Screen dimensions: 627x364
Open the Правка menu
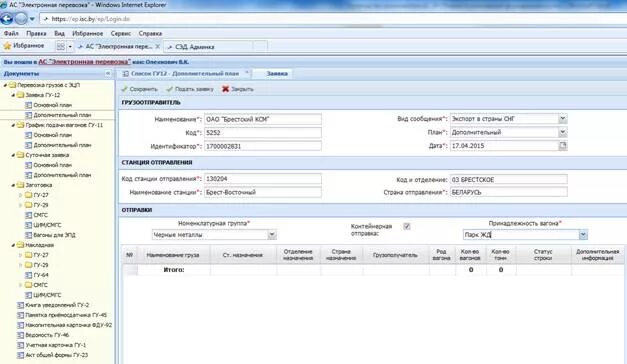point(36,34)
